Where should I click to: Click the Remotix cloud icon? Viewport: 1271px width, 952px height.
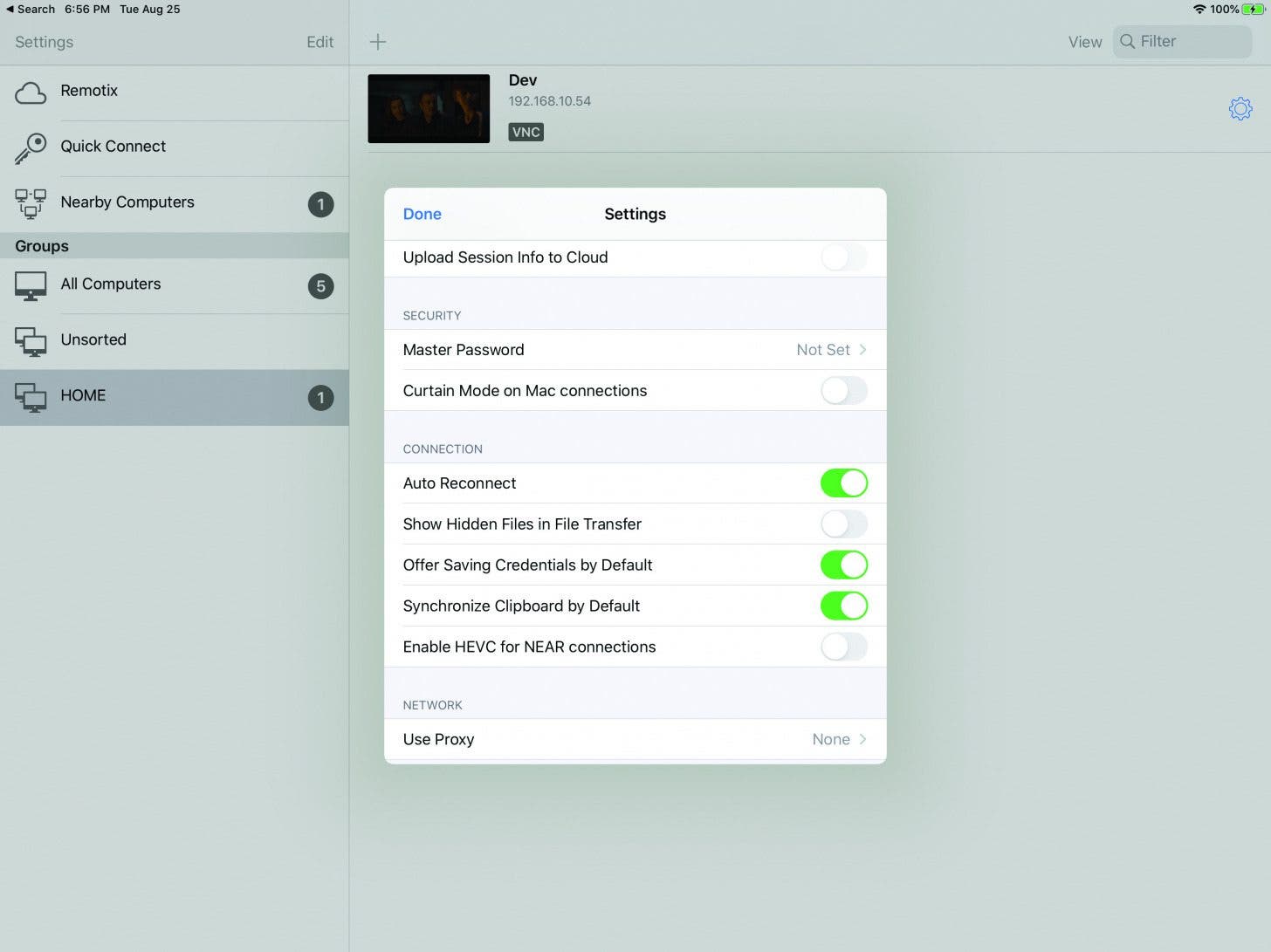click(31, 92)
